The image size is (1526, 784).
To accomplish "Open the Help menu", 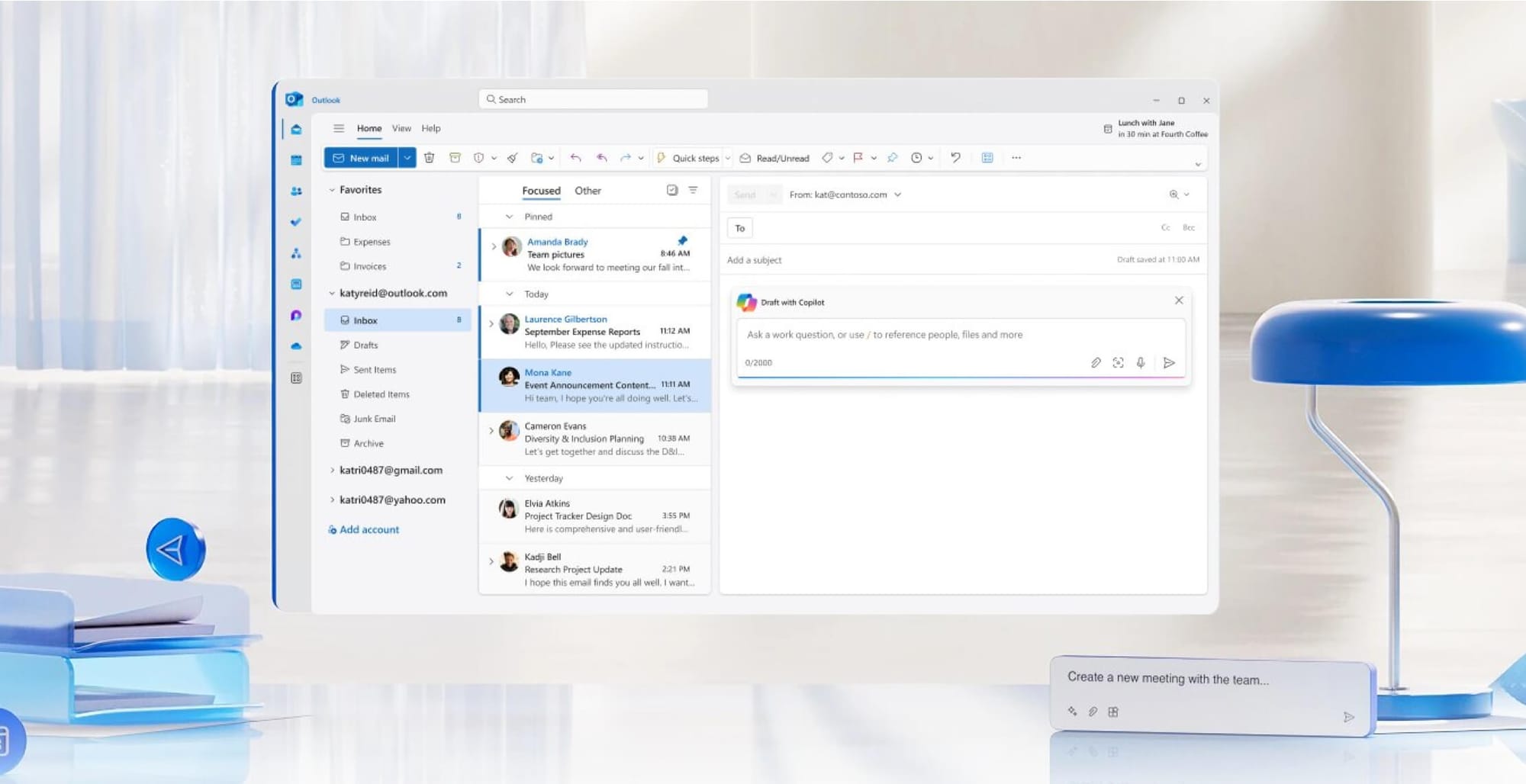I will point(431,128).
